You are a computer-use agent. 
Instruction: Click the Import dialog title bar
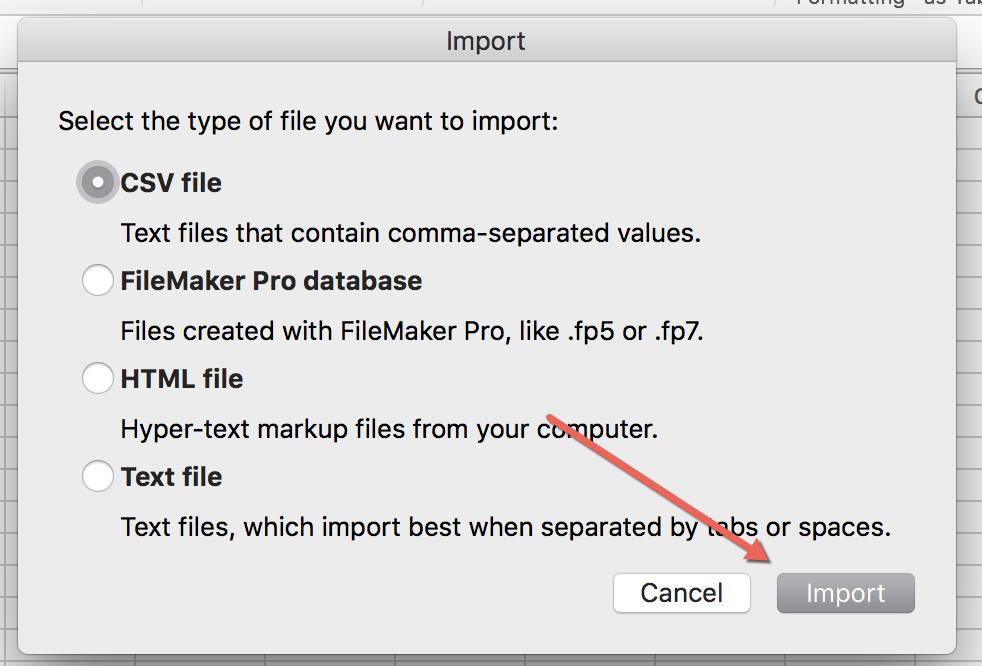pyautogui.click(x=487, y=41)
